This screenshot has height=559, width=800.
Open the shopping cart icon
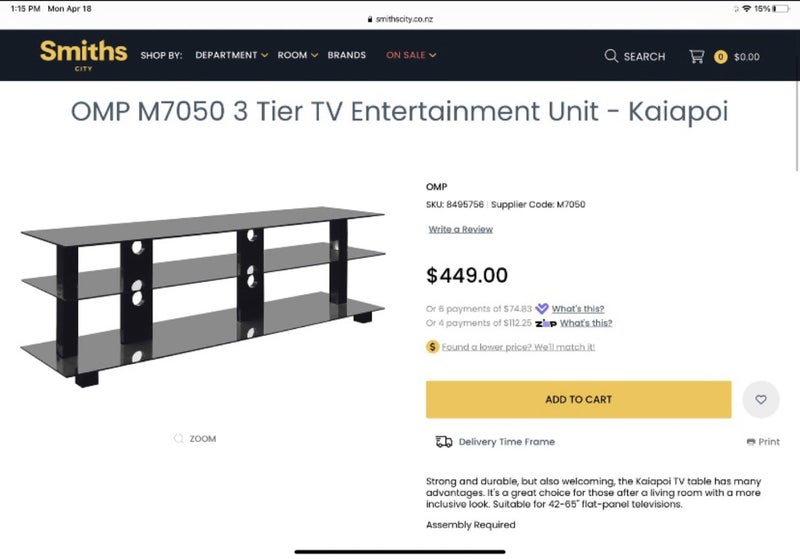(696, 57)
